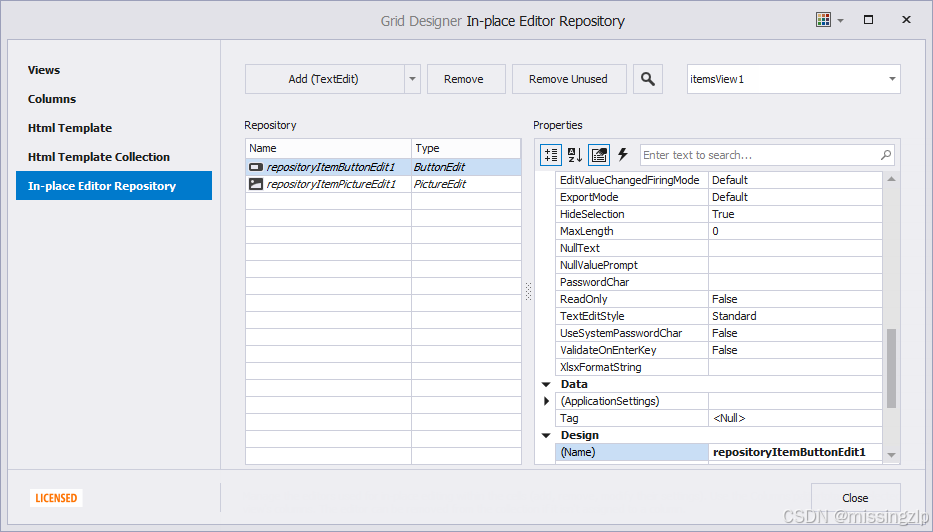The height and width of the screenshot is (532, 933).
Task: Click the (Name) value repositoryItemButtonEdit1
Action: click(795, 452)
